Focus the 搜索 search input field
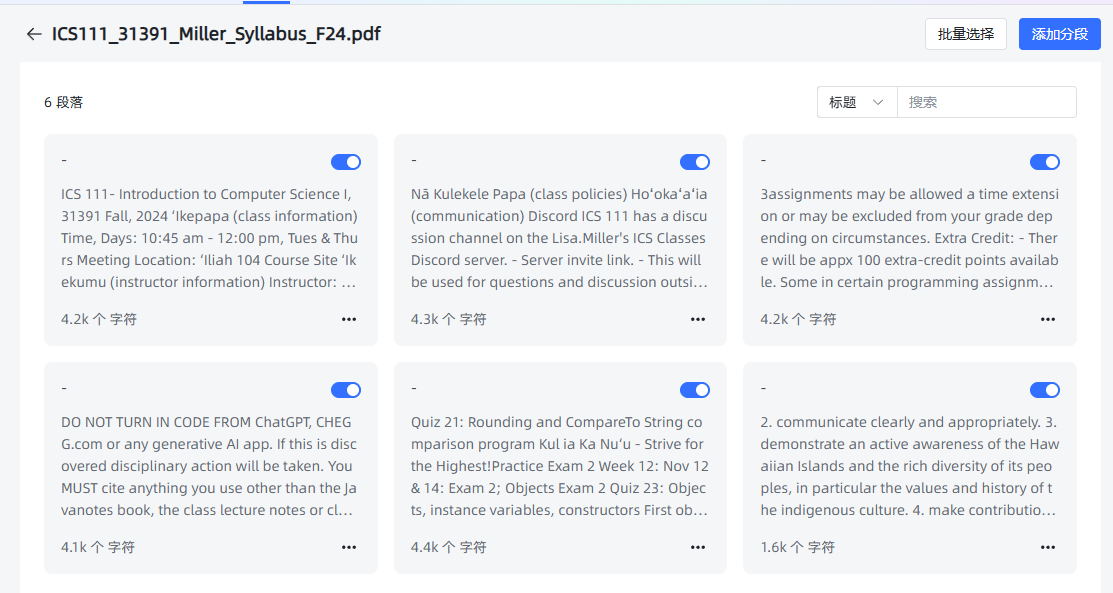The width and height of the screenshot is (1113, 593). click(x=986, y=102)
